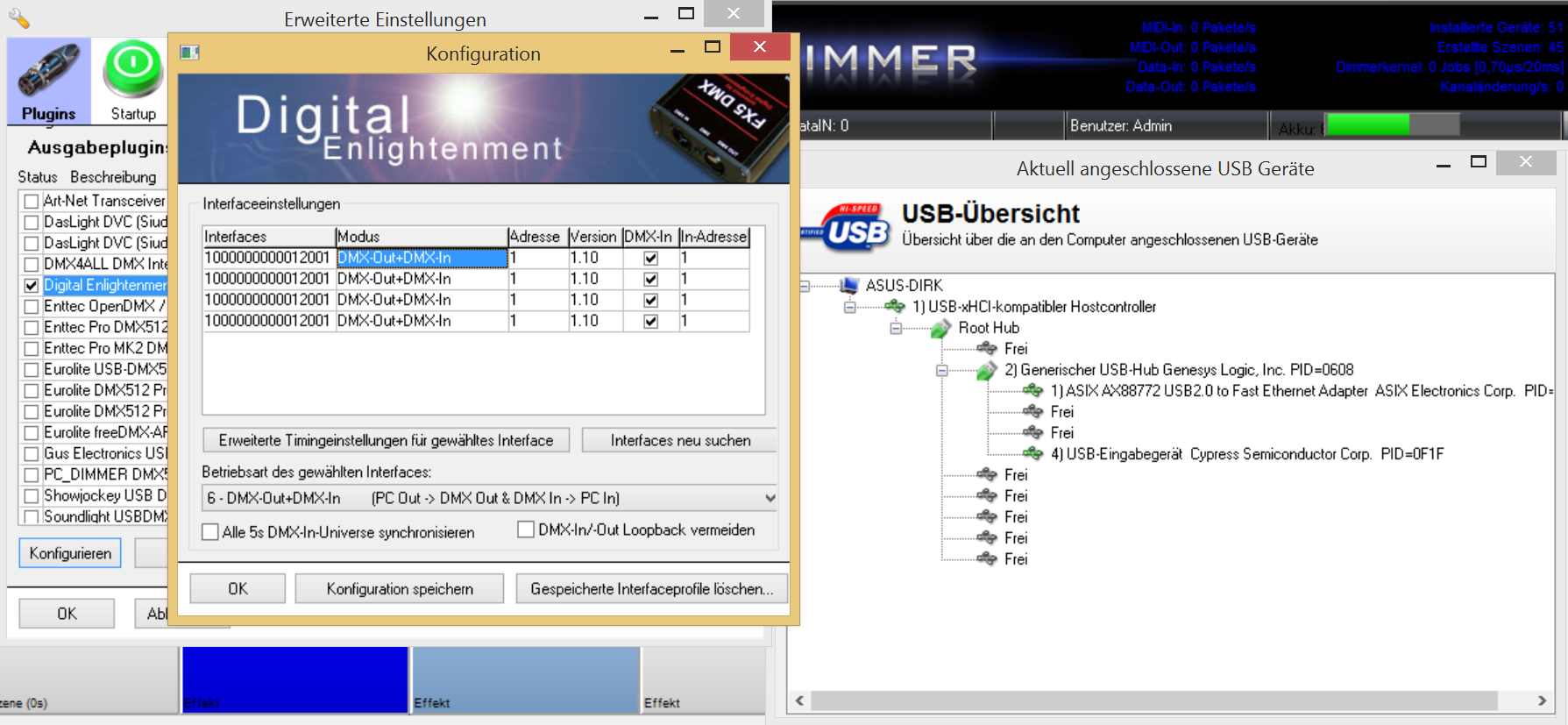Click the wrench icon in Erweiterte Einstellungen title
1568x725 pixels.
(x=18, y=18)
